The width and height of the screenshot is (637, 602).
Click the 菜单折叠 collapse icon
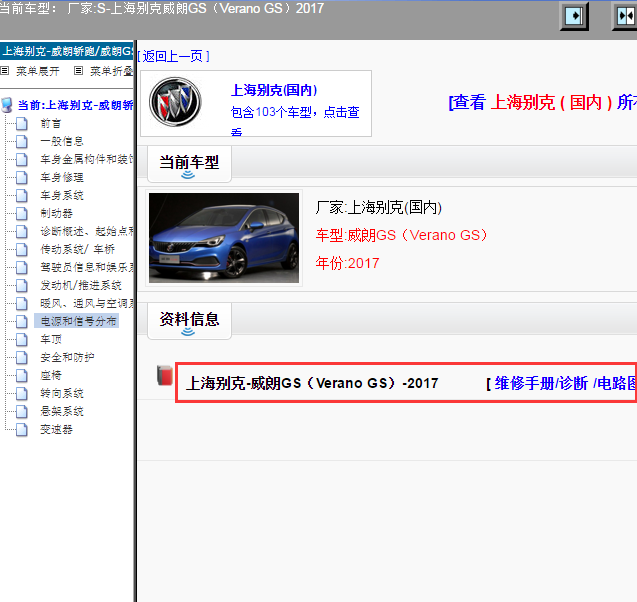(78, 71)
